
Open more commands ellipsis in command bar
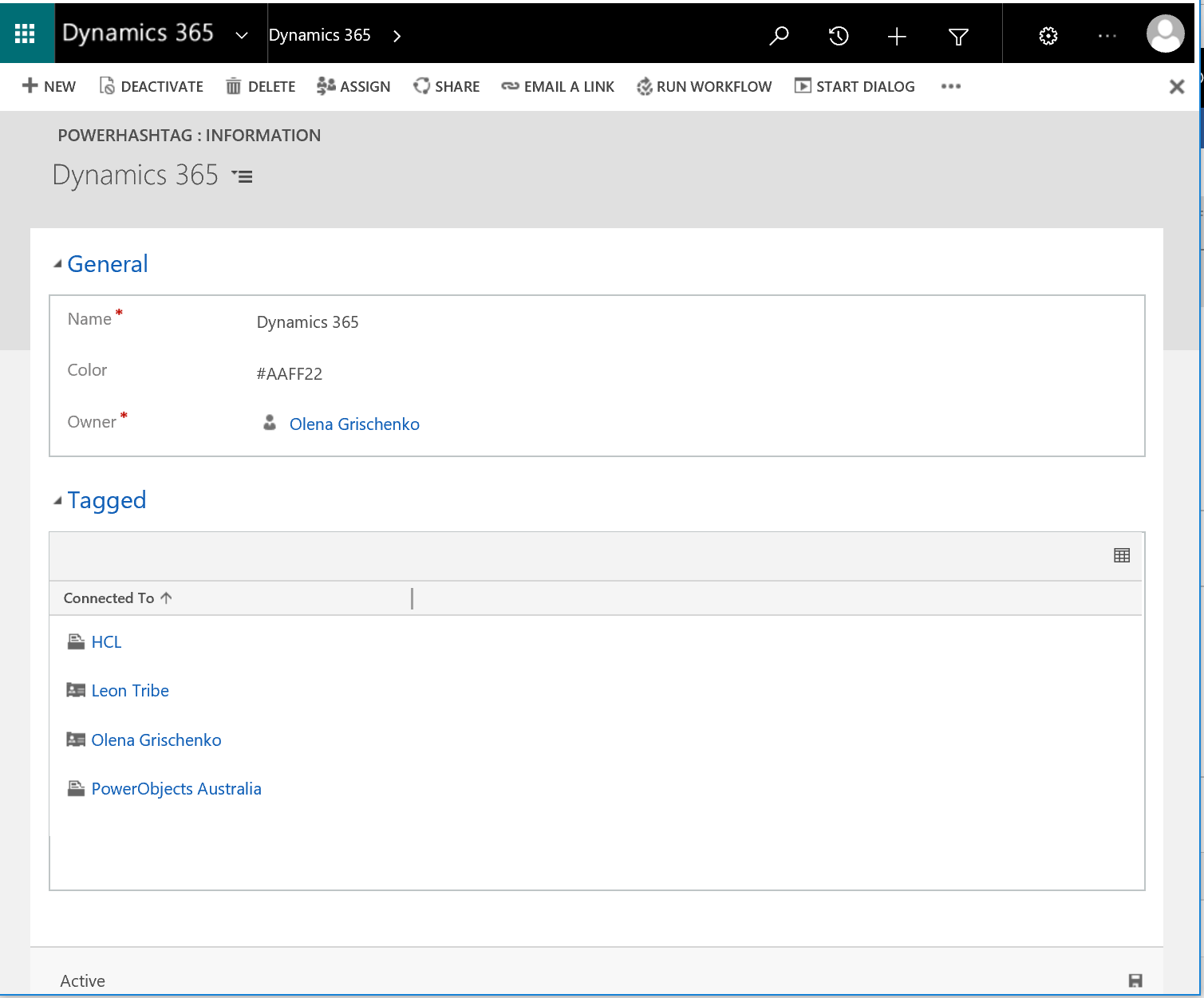(950, 86)
